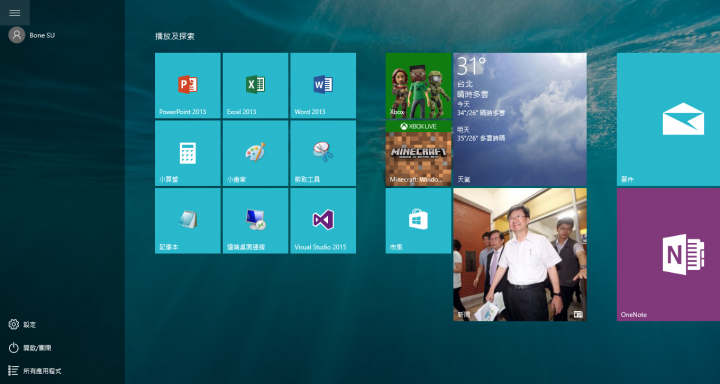The width and height of the screenshot is (720, 384).
Task: Launch the OneNote tile
Action: point(669,254)
